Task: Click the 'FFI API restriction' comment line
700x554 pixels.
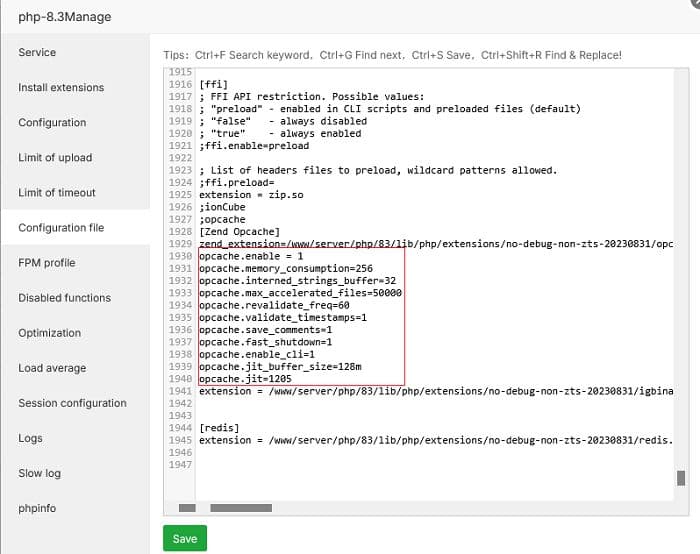Action: click(312, 96)
